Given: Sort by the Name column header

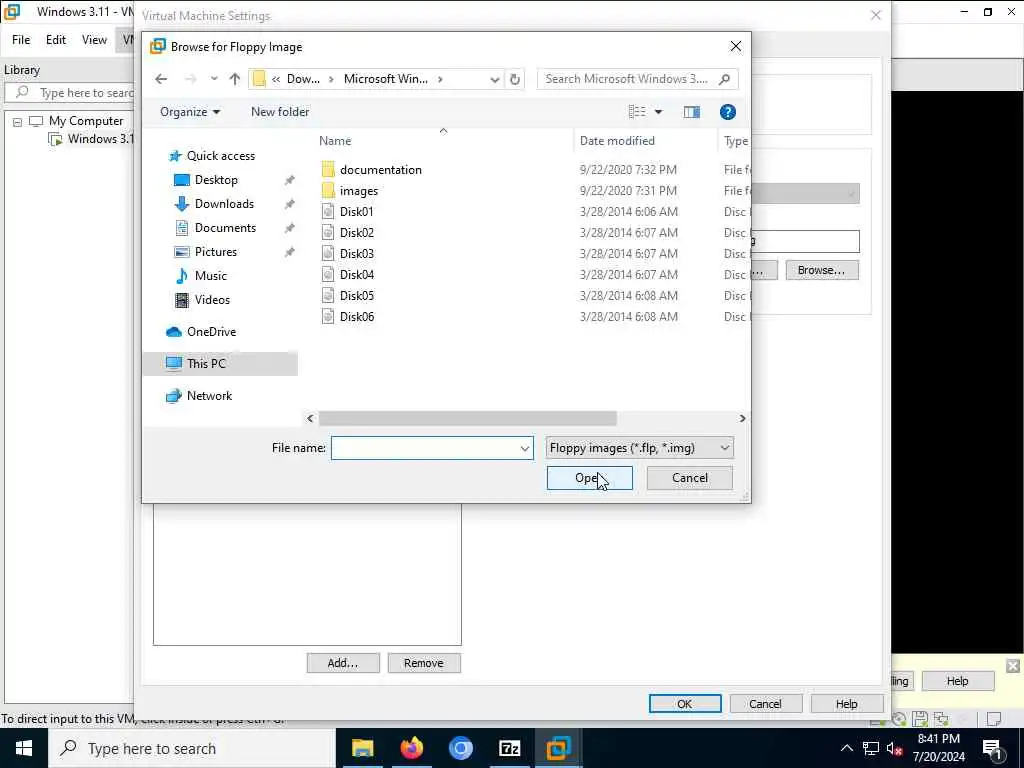Looking at the screenshot, I should point(335,141).
